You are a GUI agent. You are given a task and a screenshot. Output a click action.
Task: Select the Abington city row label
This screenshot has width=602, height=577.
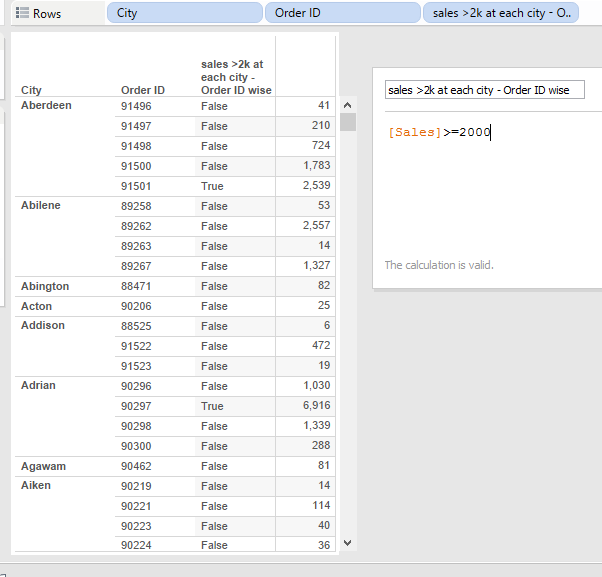pyautogui.click(x=45, y=286)
